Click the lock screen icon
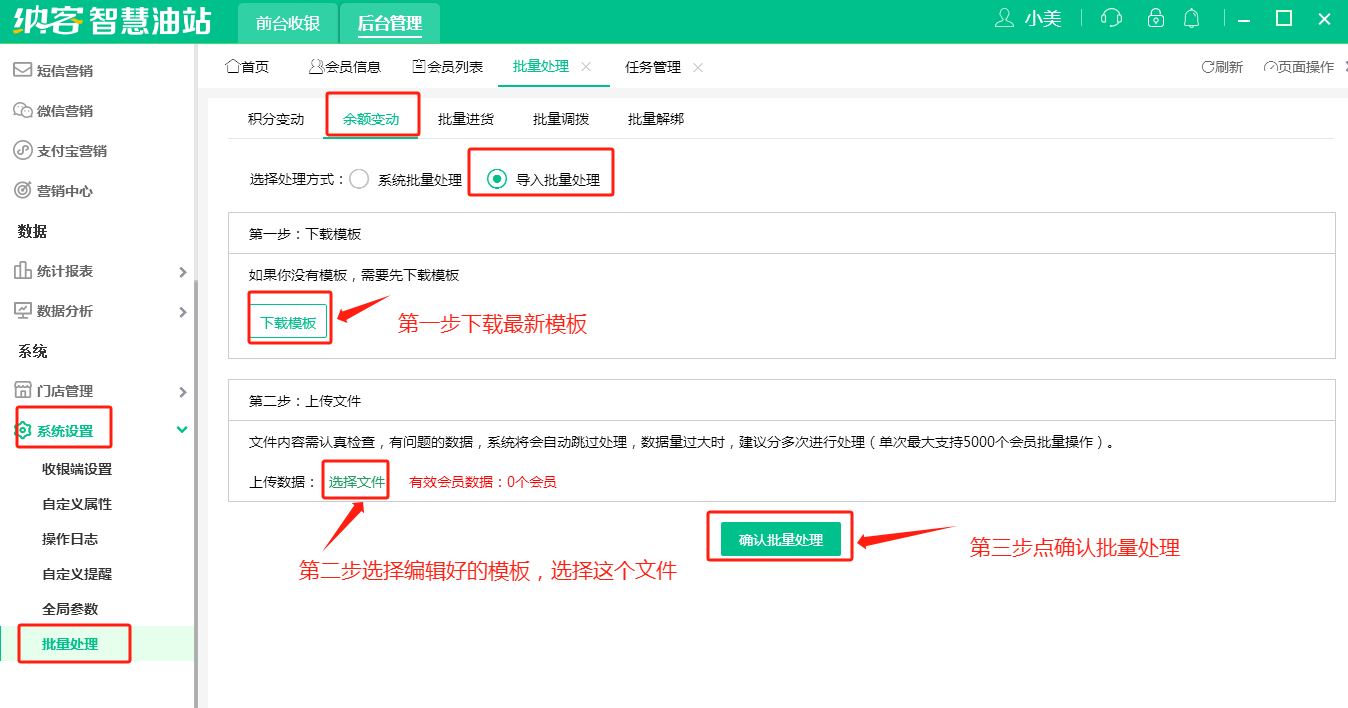The width and height of the screenshot is (1348, 708). [1156, 19]
